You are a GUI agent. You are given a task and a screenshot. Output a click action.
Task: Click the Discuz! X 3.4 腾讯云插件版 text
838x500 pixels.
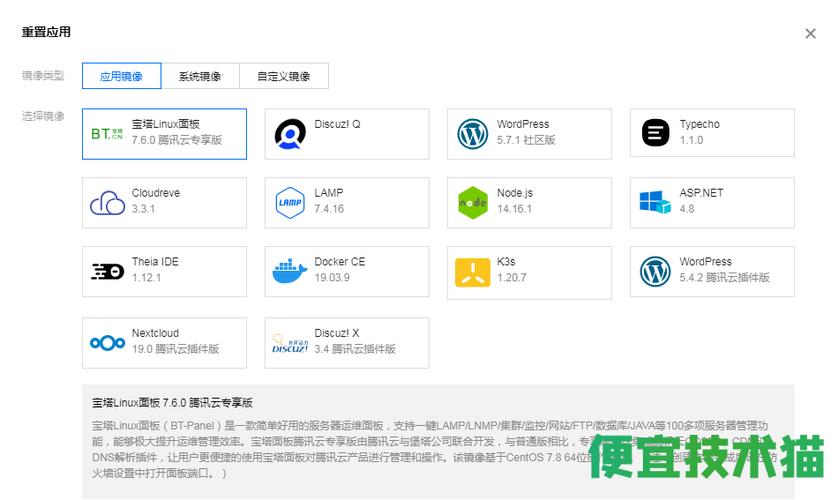(x=355, y=349)
